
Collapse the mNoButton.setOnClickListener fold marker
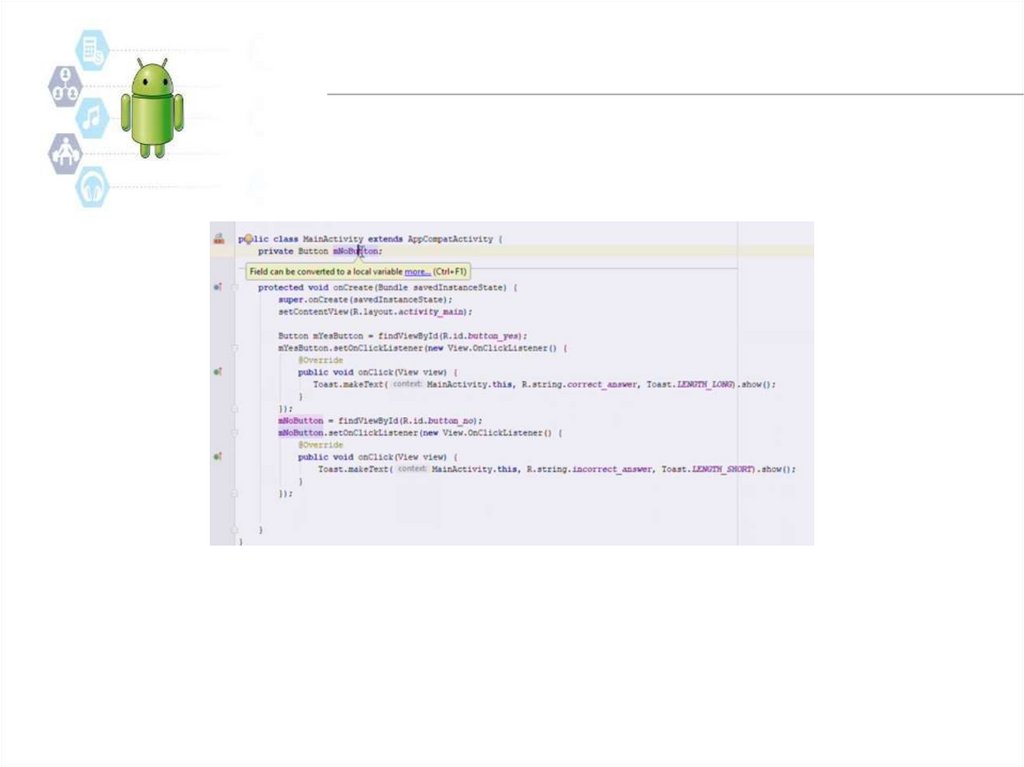(x=235, y=433)
